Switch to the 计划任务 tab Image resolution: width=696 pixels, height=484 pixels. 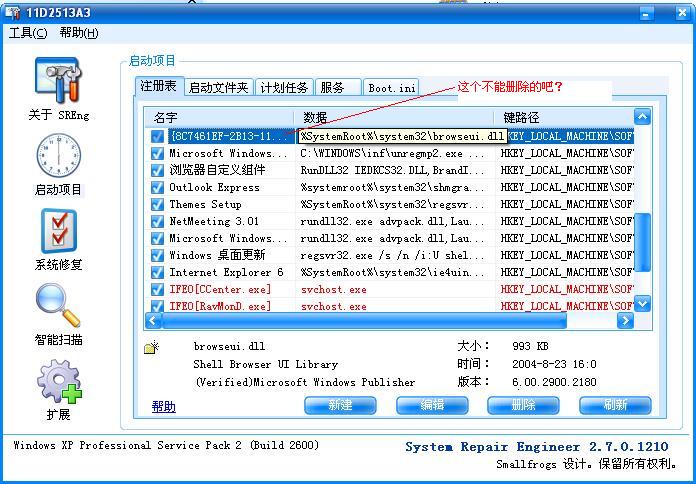coord(284,87)
